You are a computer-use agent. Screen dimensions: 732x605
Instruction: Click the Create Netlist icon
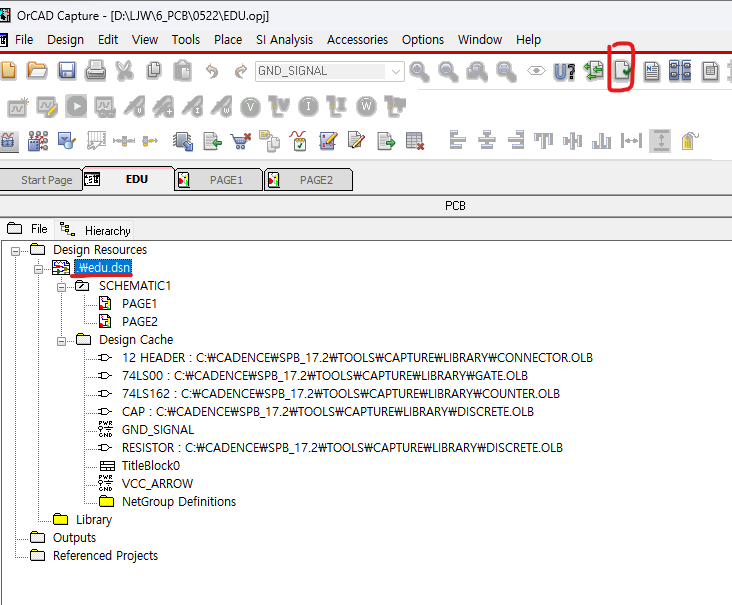[652, 71]
